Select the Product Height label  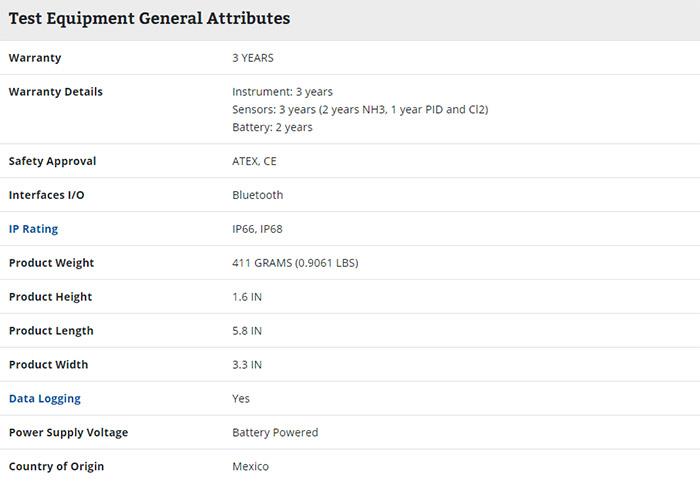[x=50, y=297]
